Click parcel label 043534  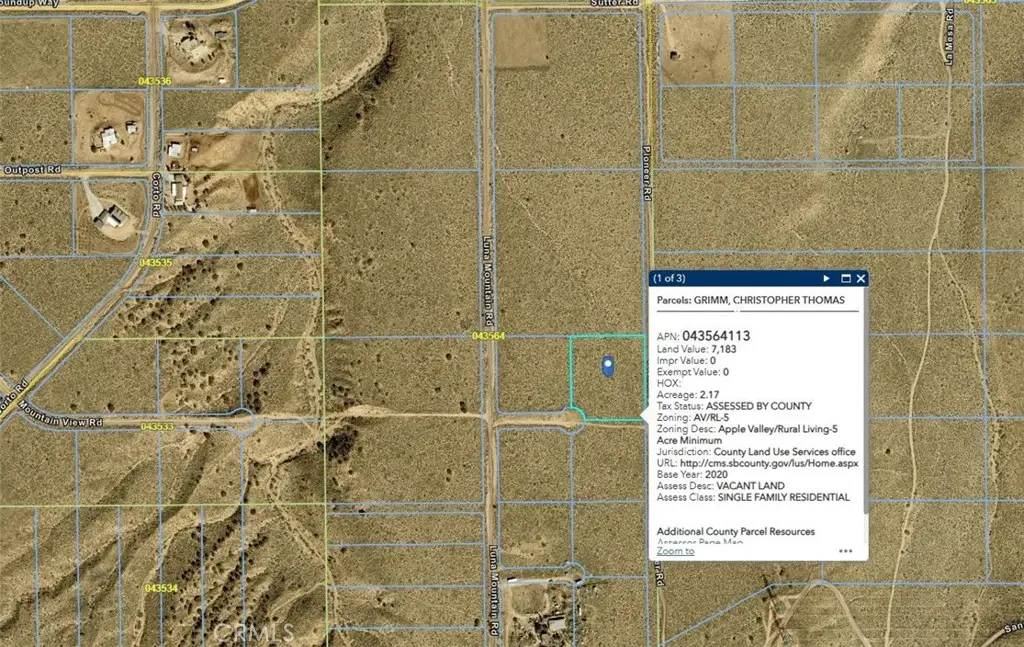pyautogui.click(x=160, y=586)
